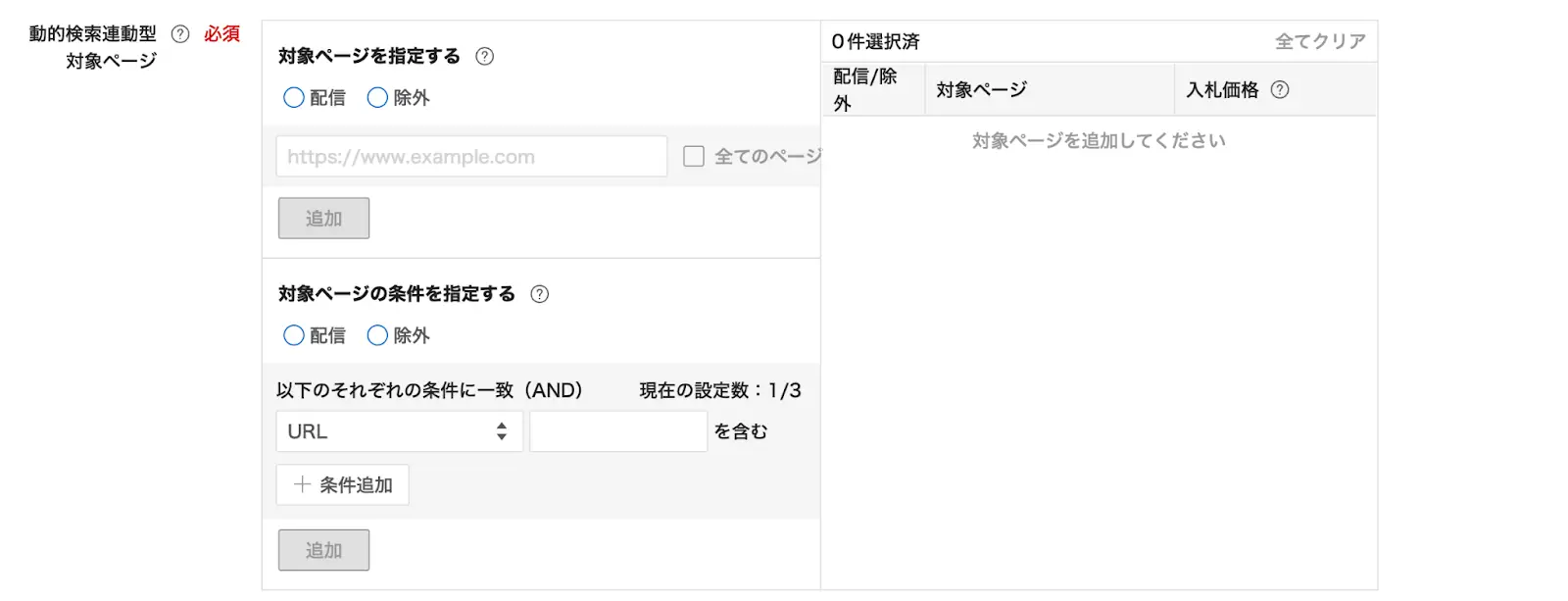The width and height of the screenshot is (1568, 601).
Task: Click the 配信/除外 table column header
Action: 870,89
